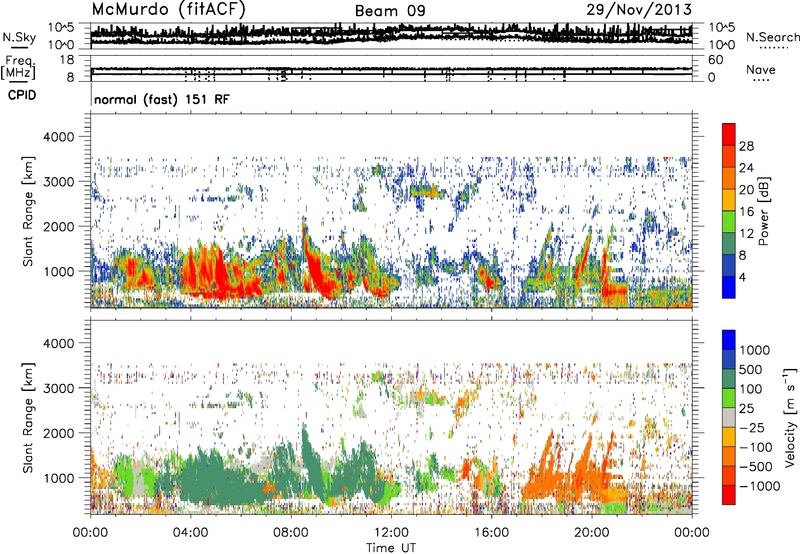Click the orange 20–24 dB Power colorbar segment
The image size is (800, 554).
point(729,179)
